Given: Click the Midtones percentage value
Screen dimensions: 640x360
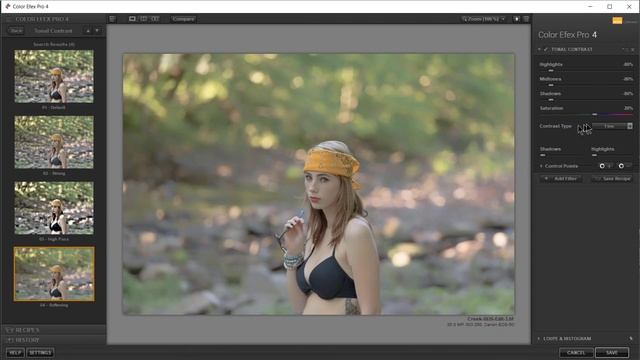Looking at the screenshot, I should click(x=628, y=79).
